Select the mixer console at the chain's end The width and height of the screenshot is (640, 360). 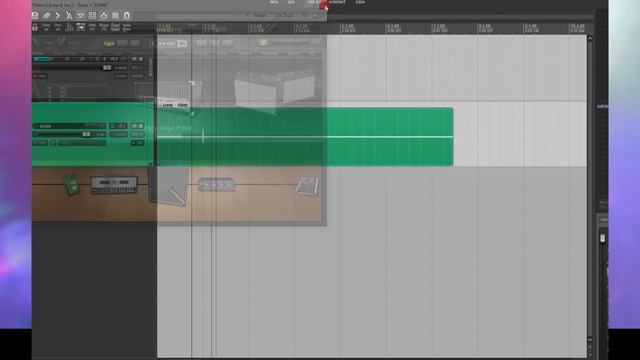[x=307, y=187]
